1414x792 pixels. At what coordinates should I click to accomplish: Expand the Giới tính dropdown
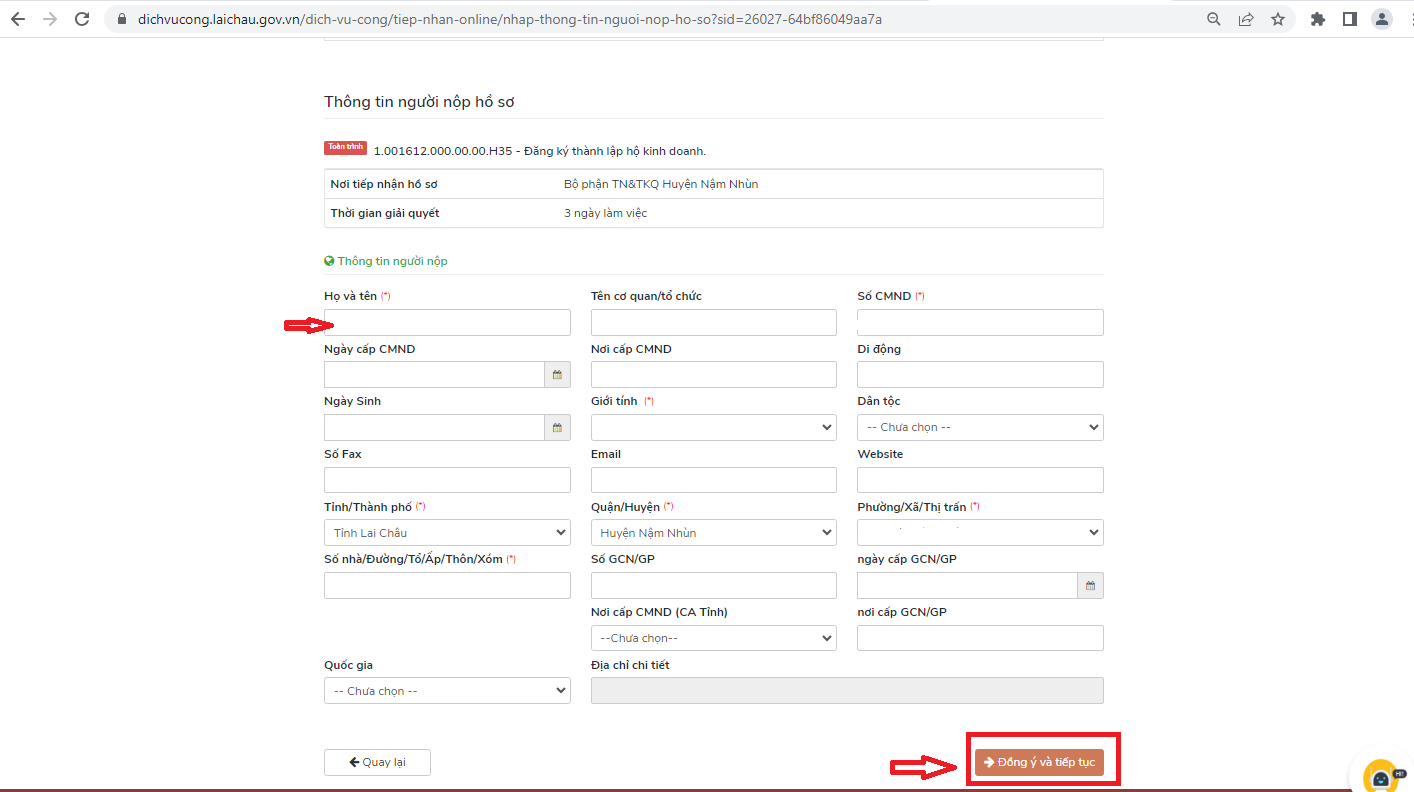click(713, 428)
